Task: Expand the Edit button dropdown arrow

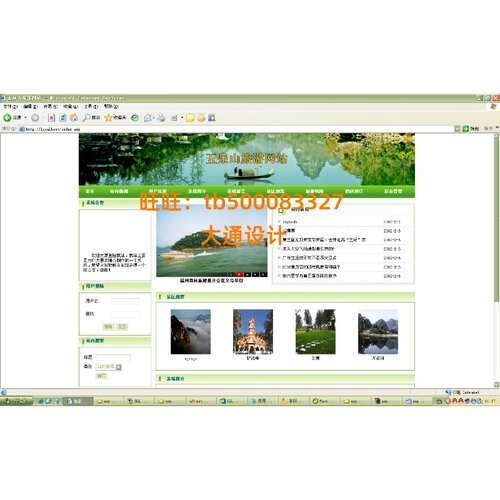Action: click(x=182, y=118)
